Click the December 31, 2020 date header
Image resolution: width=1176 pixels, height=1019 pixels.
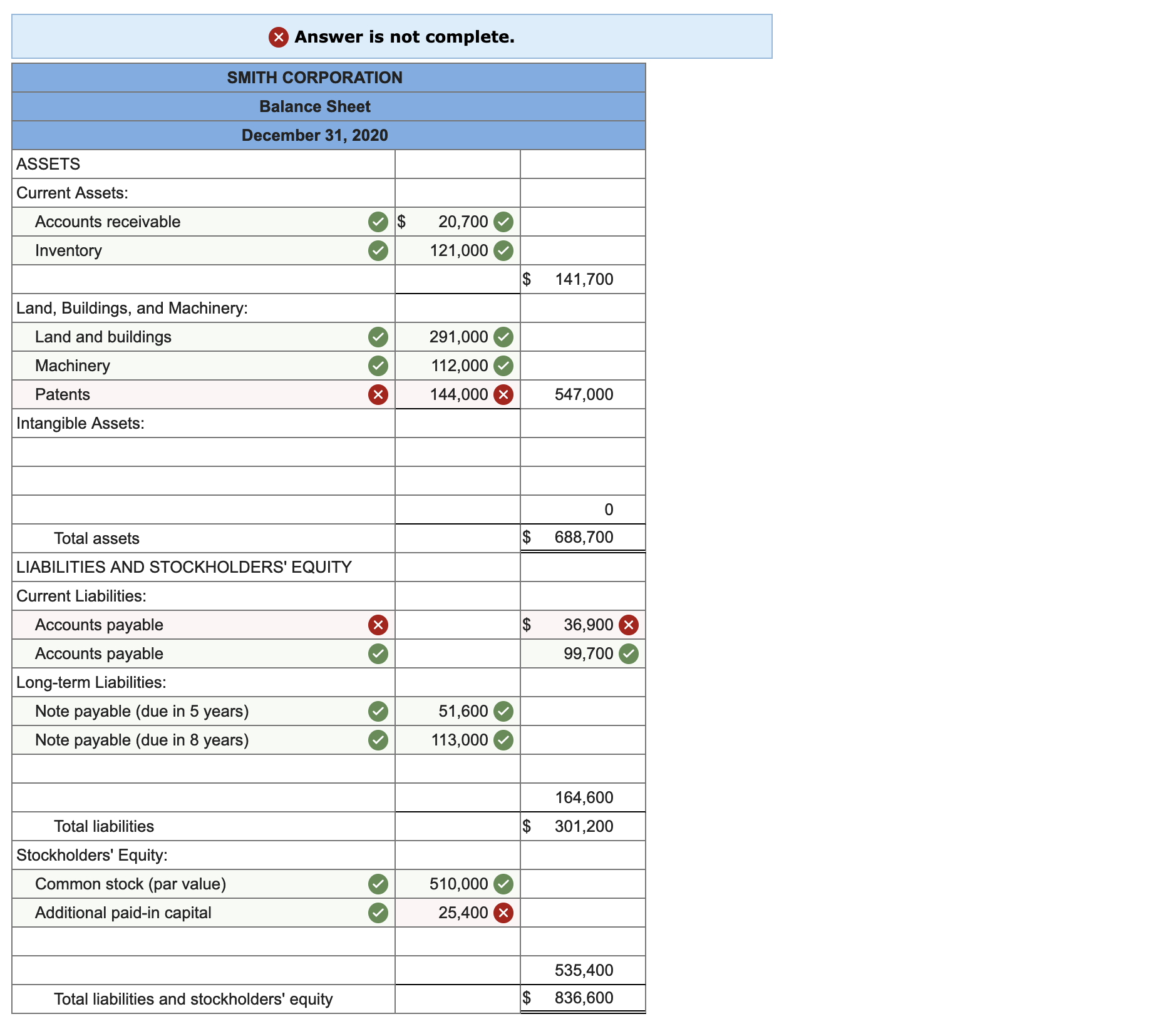(x=315, y=135)
